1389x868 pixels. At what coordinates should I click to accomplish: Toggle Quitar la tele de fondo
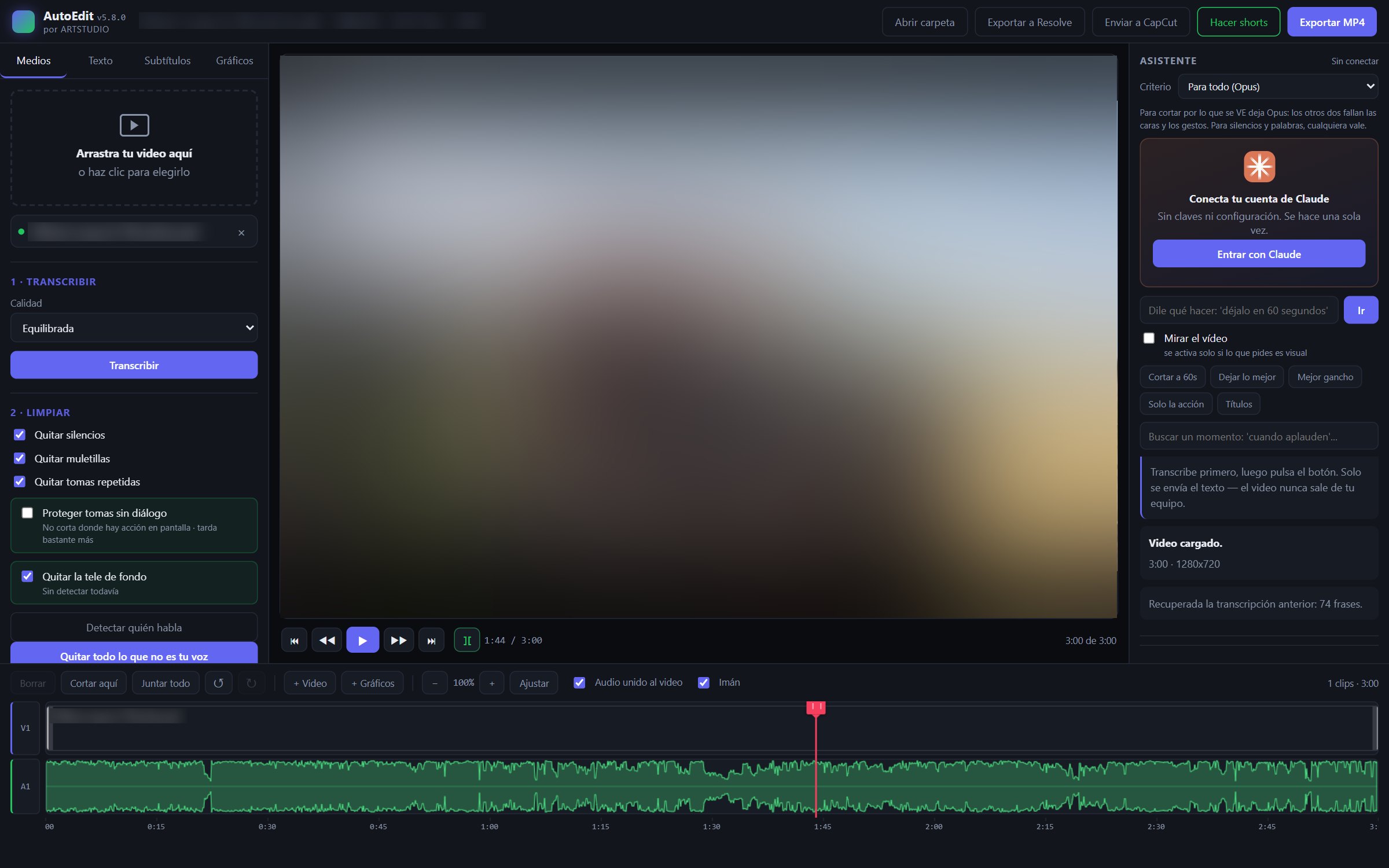(x=27, y=576)
